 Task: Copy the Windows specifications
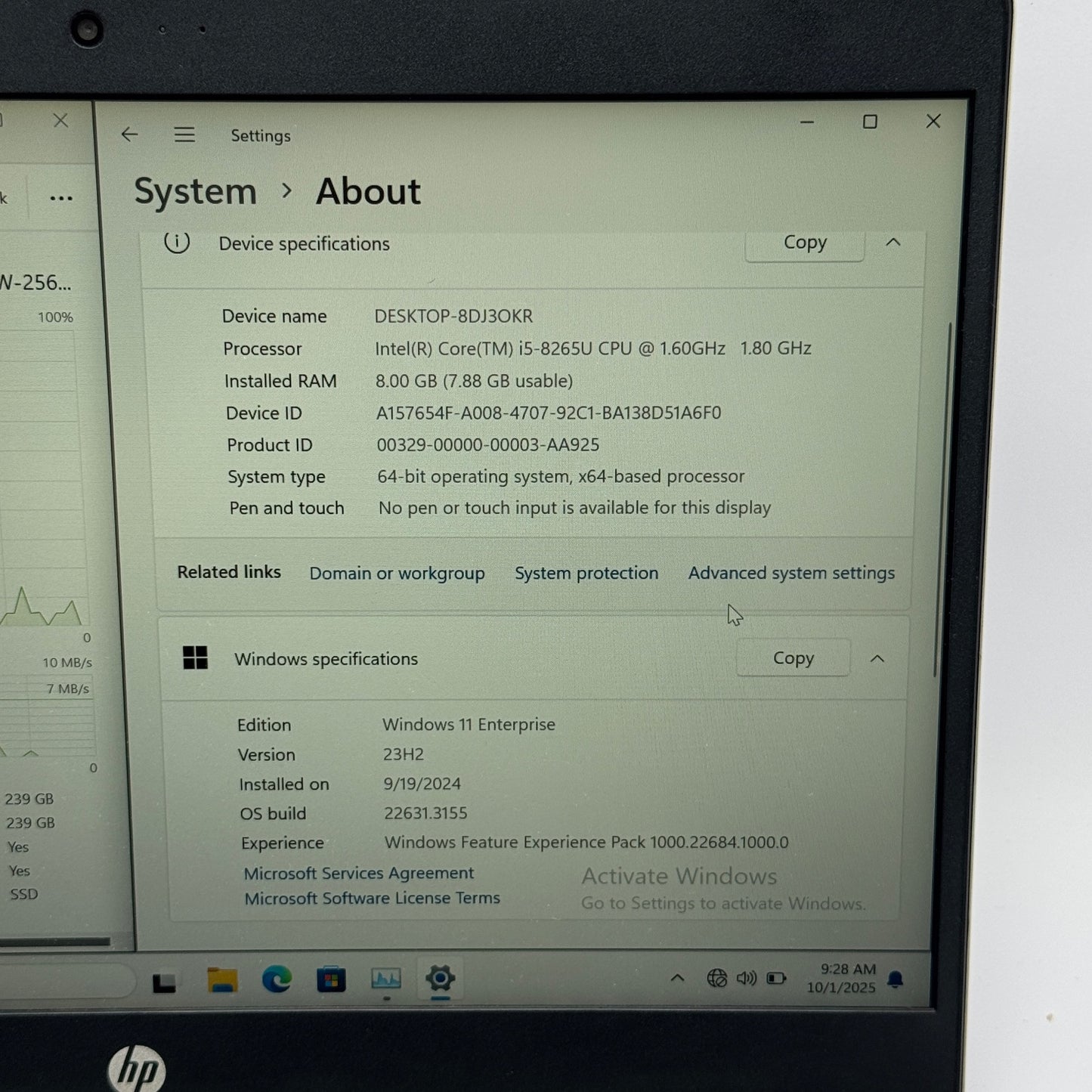point(793,658)
